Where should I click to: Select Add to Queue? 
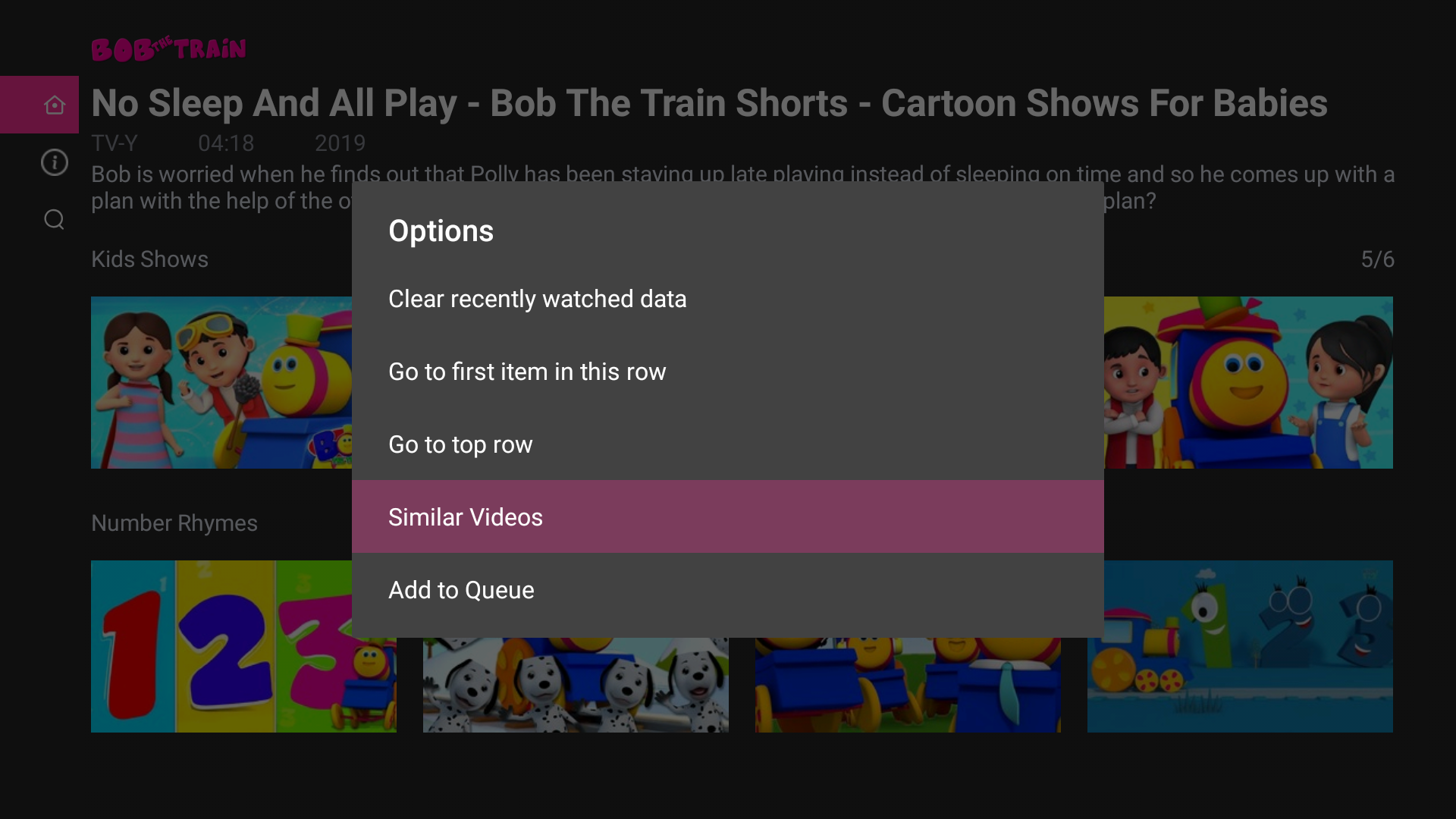pyautogui.click(x=461, y=589)
